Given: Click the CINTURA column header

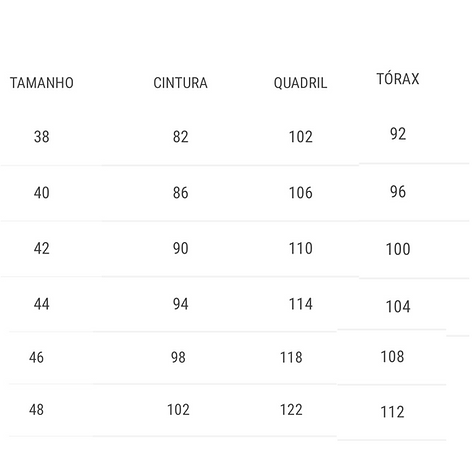Looking at the screenshot, I should (x=180, y=83).
